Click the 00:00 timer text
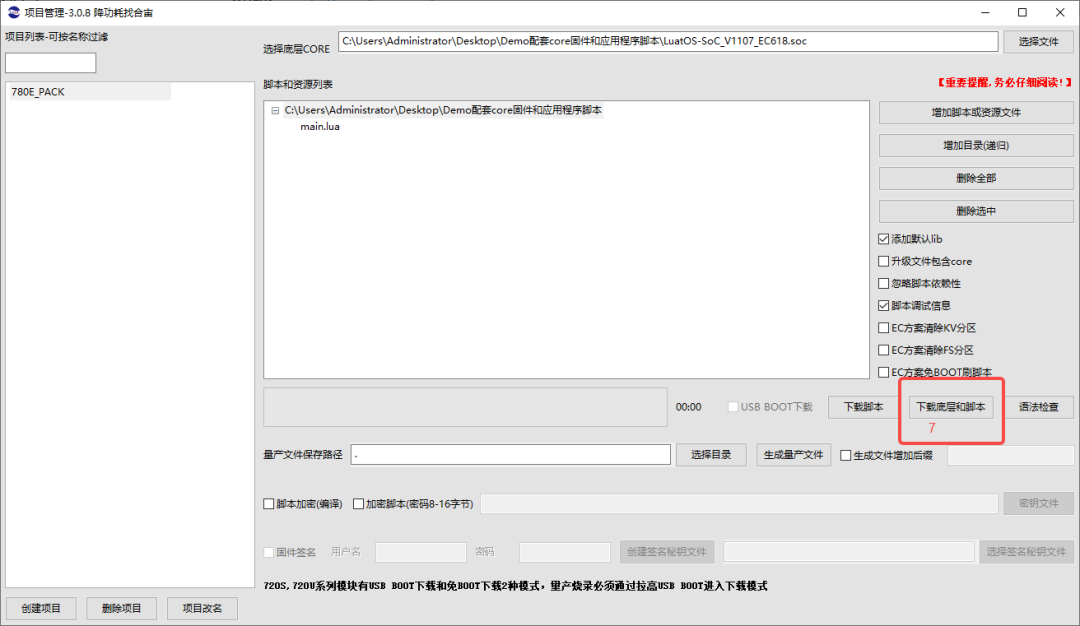The image size is (1080, 626). click(688, 407)
